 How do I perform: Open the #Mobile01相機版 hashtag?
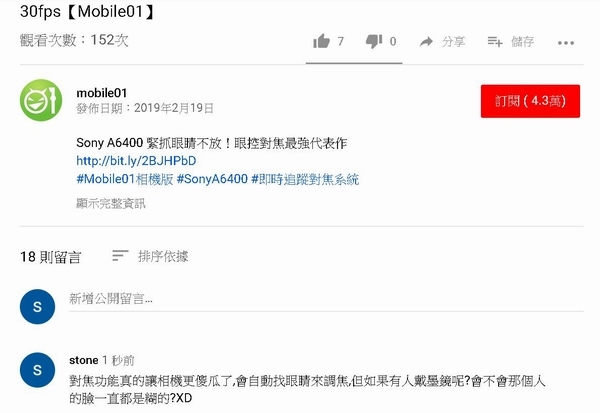pos(125,179)
